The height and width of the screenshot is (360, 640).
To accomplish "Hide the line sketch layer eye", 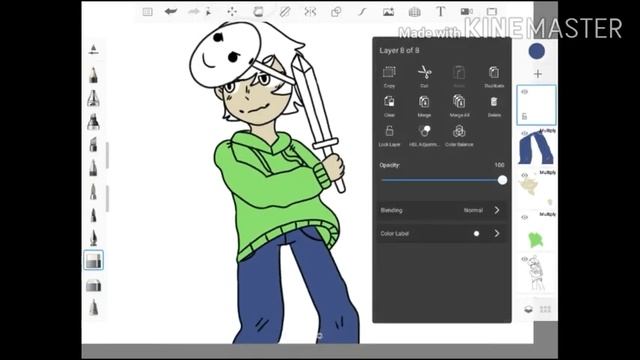I will point(524,259).
